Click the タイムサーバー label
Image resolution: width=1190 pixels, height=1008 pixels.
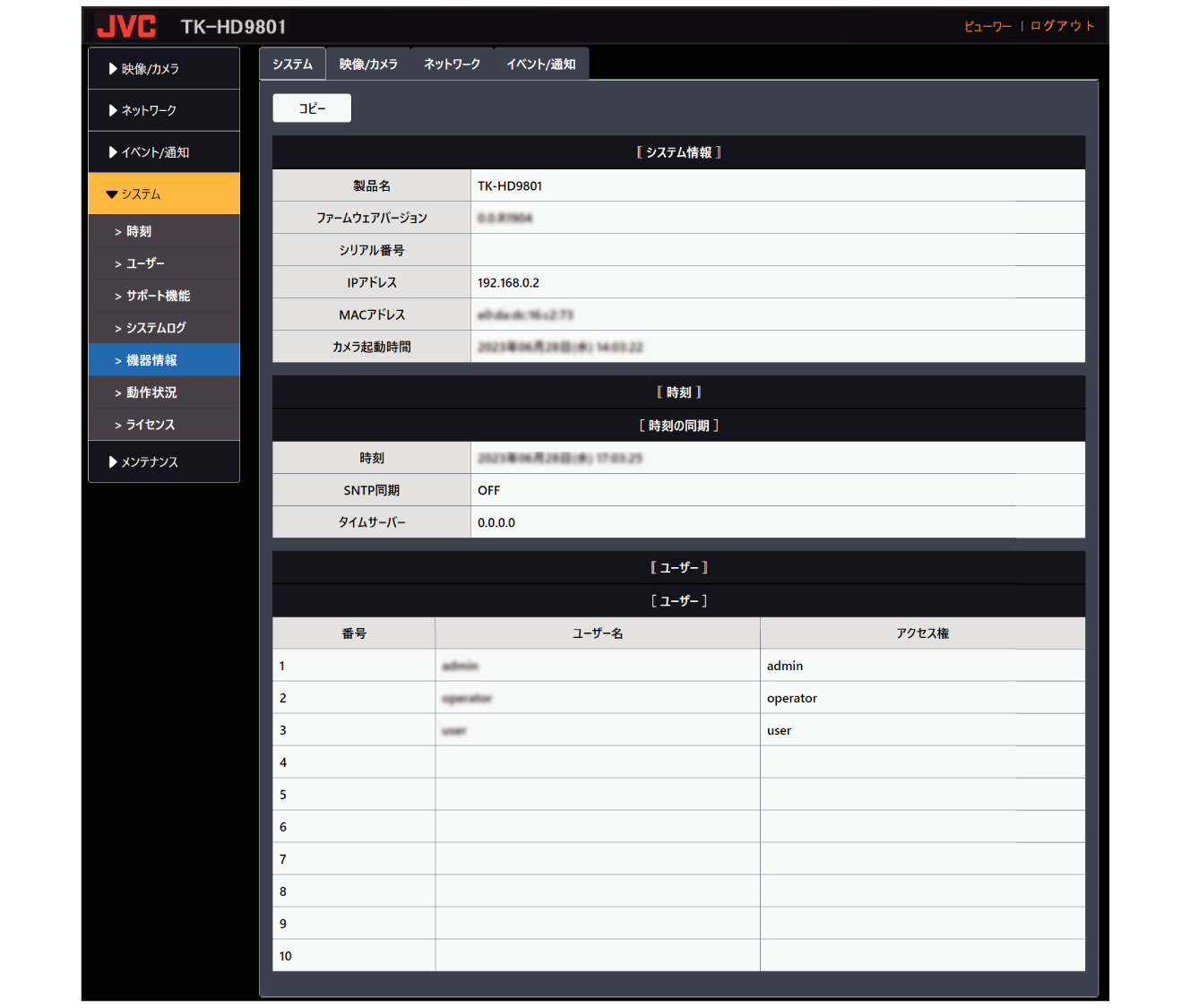[372, 522]
